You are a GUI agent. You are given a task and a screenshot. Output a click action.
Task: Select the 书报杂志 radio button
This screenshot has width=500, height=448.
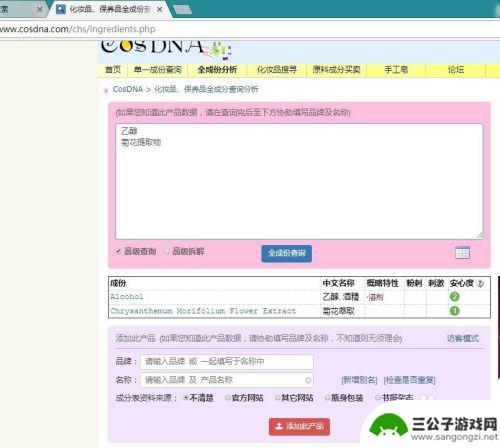pos(377,398)
